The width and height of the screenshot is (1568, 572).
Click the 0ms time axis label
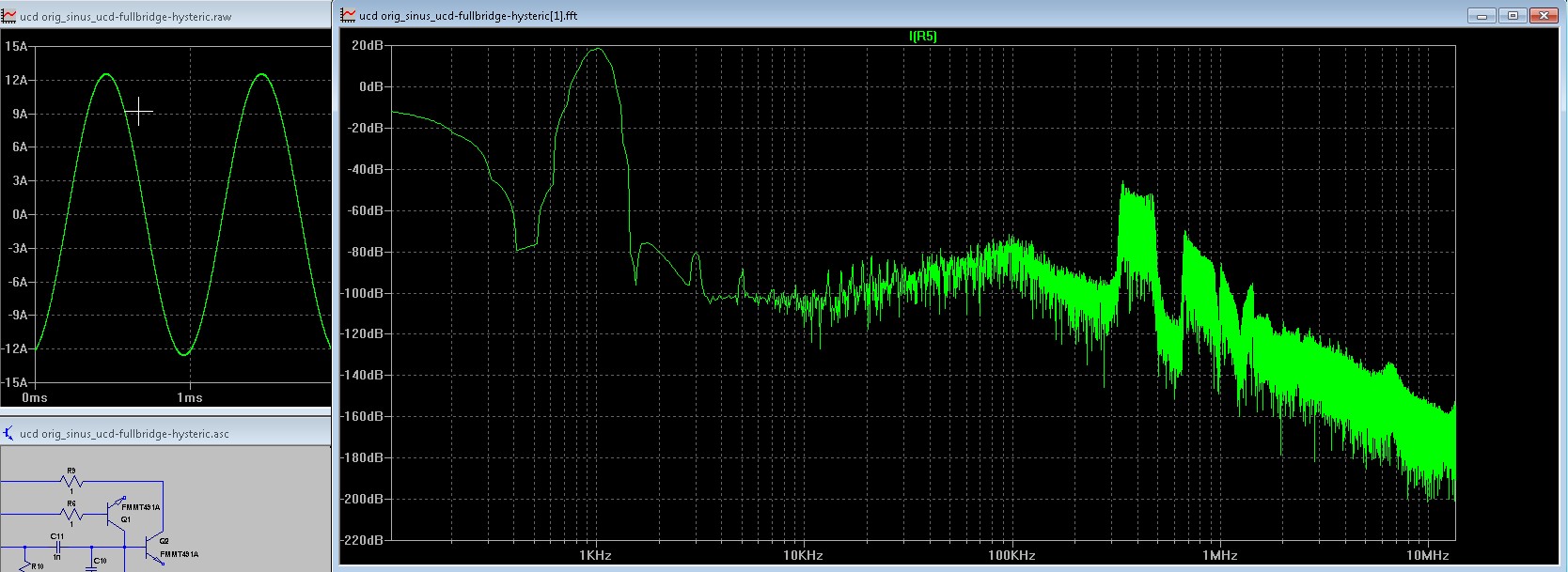click(34, 397)
